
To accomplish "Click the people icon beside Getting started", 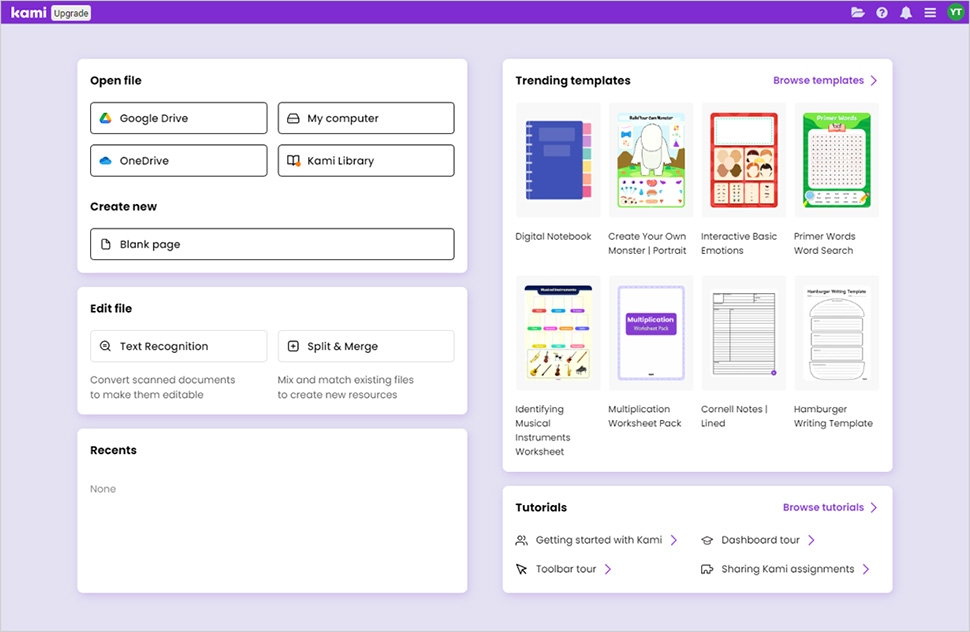I will [x=521, y=540].
